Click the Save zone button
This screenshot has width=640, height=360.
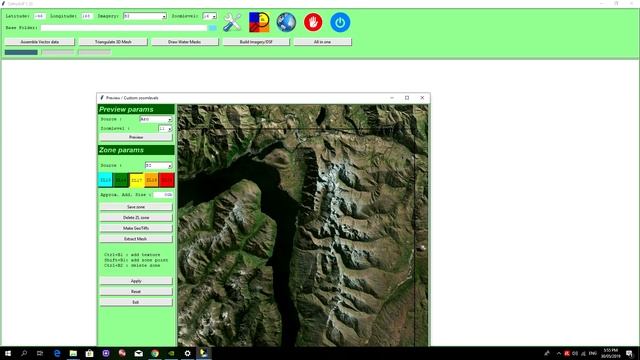[x=136, y=207]
